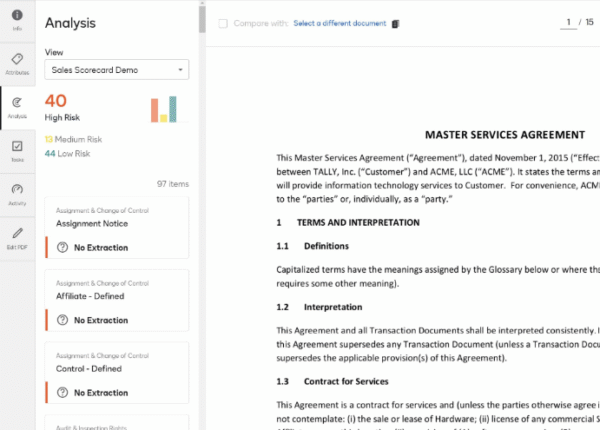Open the Info sidebar panel
Screen dimensions: 600x430
coord(17,22)
